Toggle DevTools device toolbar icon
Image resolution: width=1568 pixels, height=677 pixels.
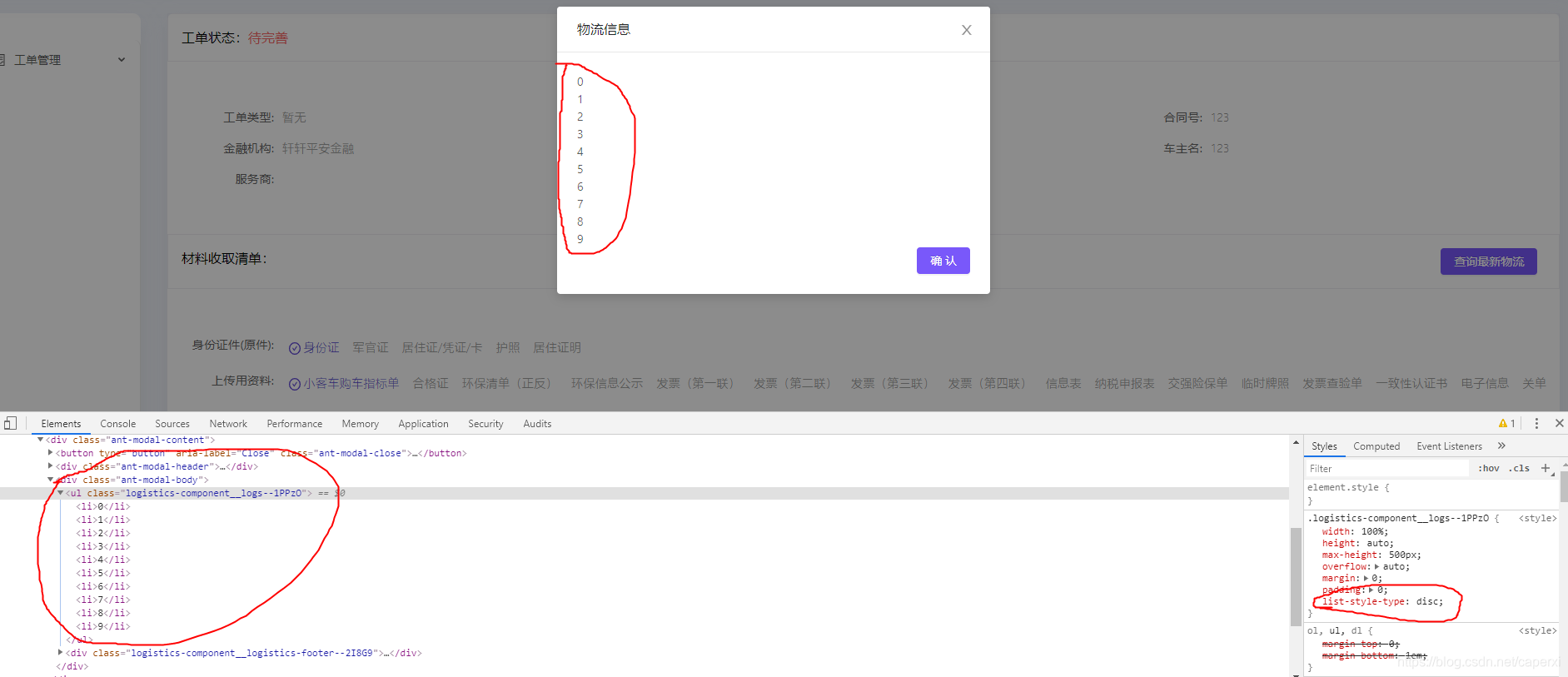[x=10, y=423]
